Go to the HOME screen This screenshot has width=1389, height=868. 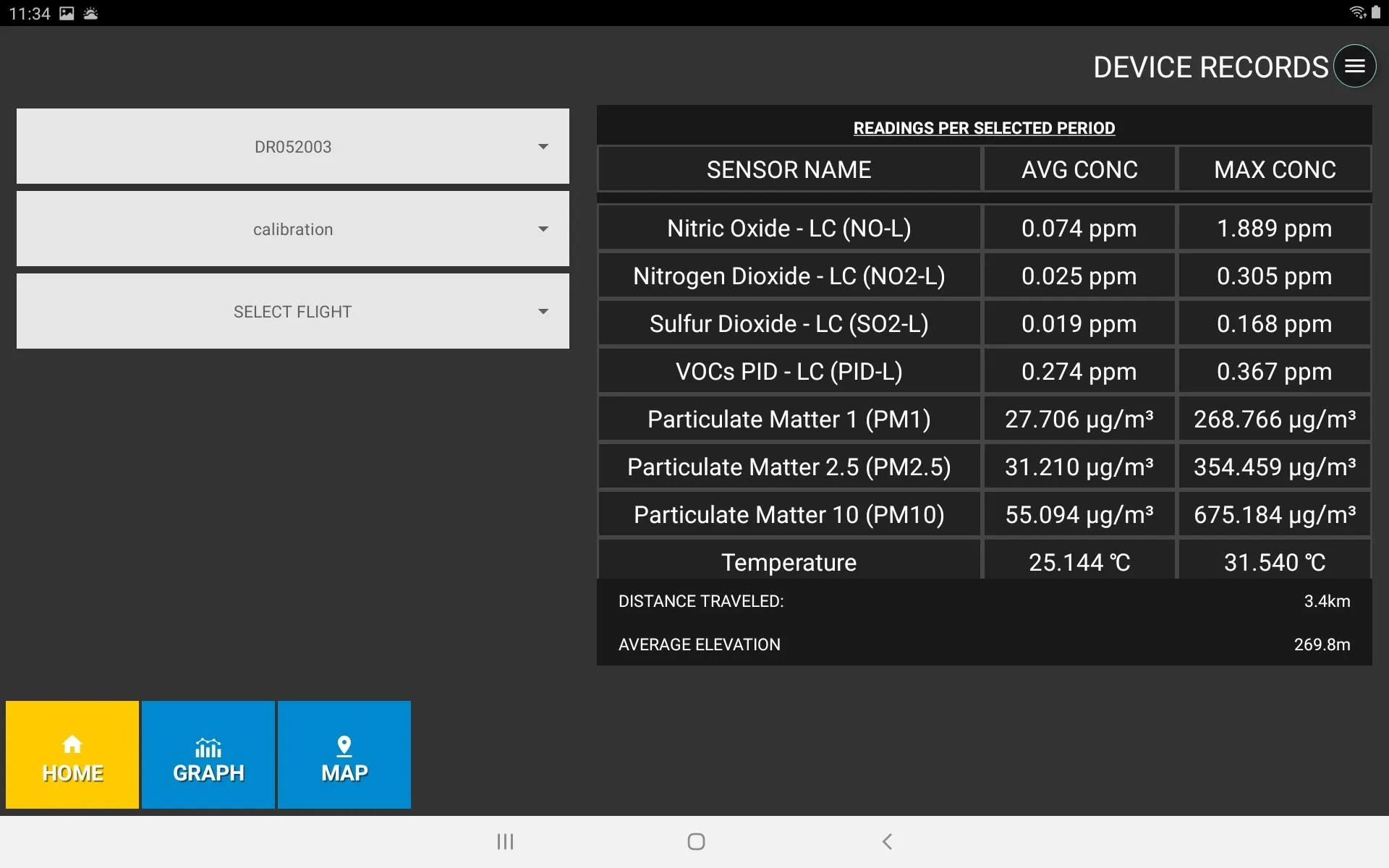click(x=72, y=754)
